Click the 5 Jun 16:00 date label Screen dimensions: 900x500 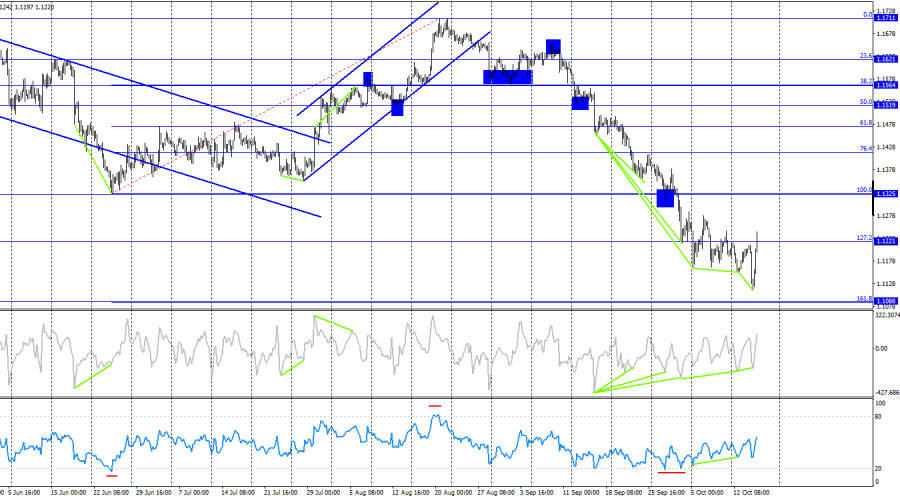click(x=24, y=493)
